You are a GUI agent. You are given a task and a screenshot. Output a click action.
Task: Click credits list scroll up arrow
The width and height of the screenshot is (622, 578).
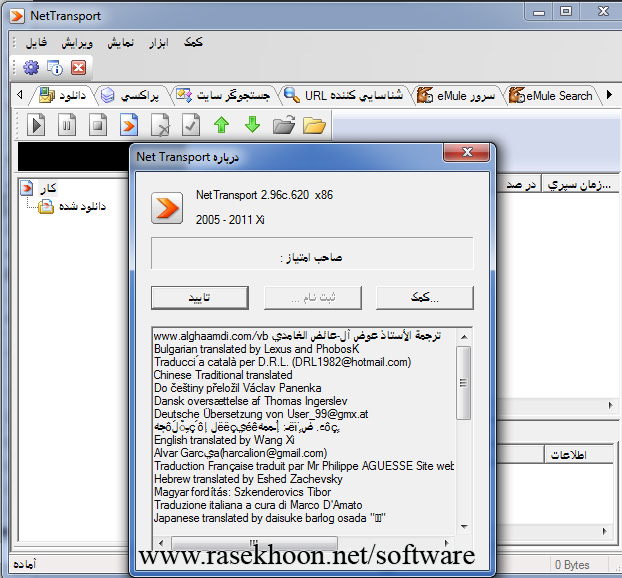(x=464, y=337)
